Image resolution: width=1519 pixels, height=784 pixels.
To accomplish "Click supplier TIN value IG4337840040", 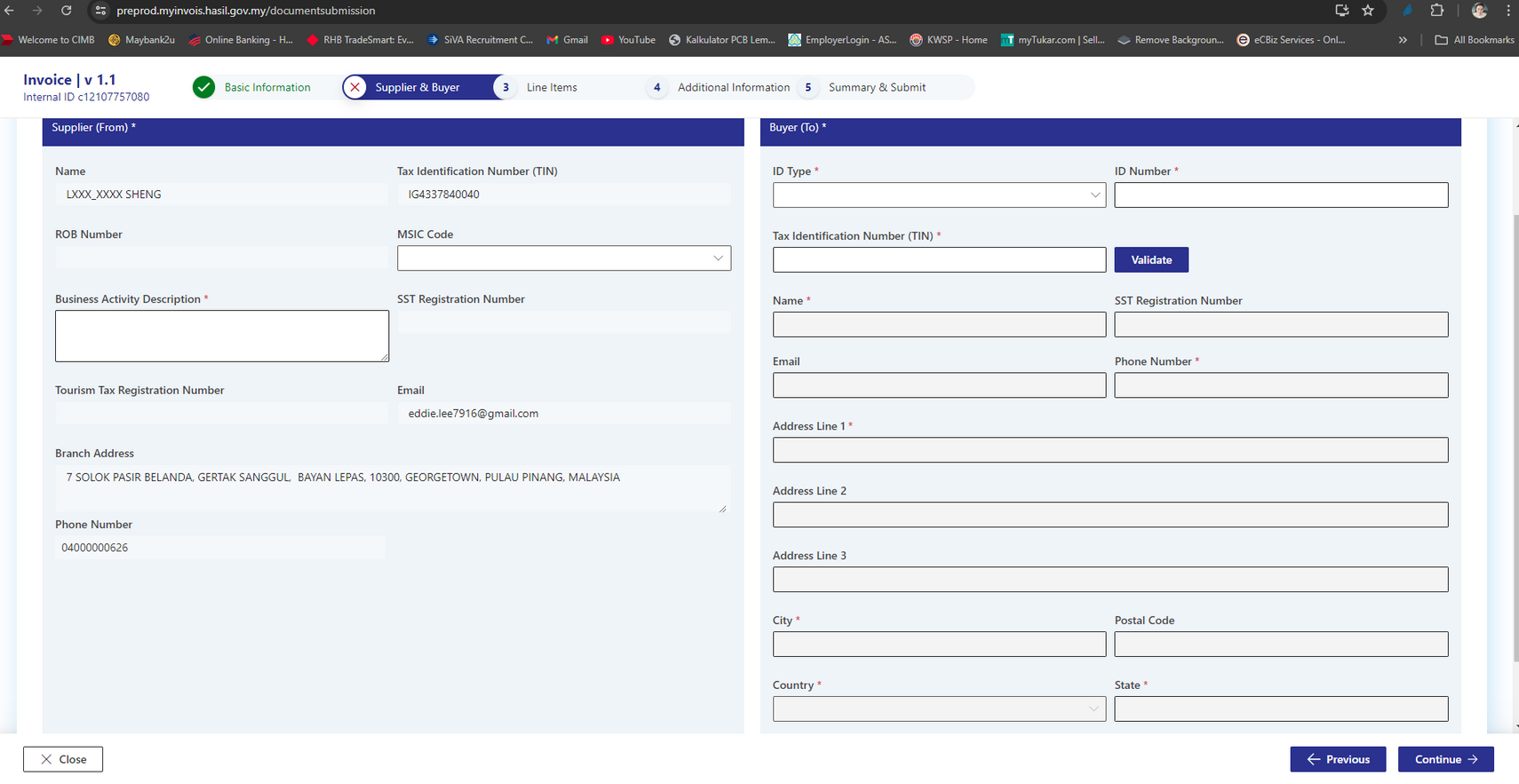I will tap(443, 194).
